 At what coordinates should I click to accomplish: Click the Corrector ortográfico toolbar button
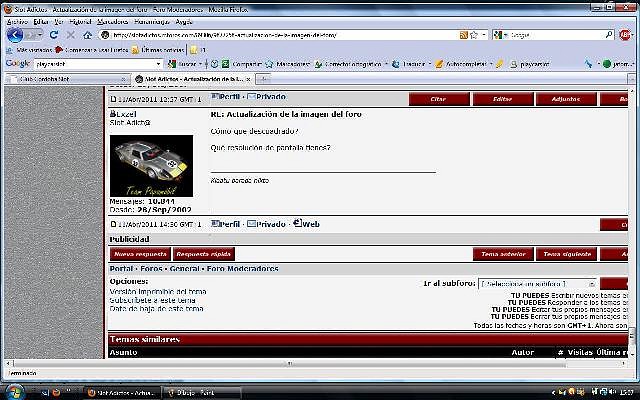click(349, 64)
